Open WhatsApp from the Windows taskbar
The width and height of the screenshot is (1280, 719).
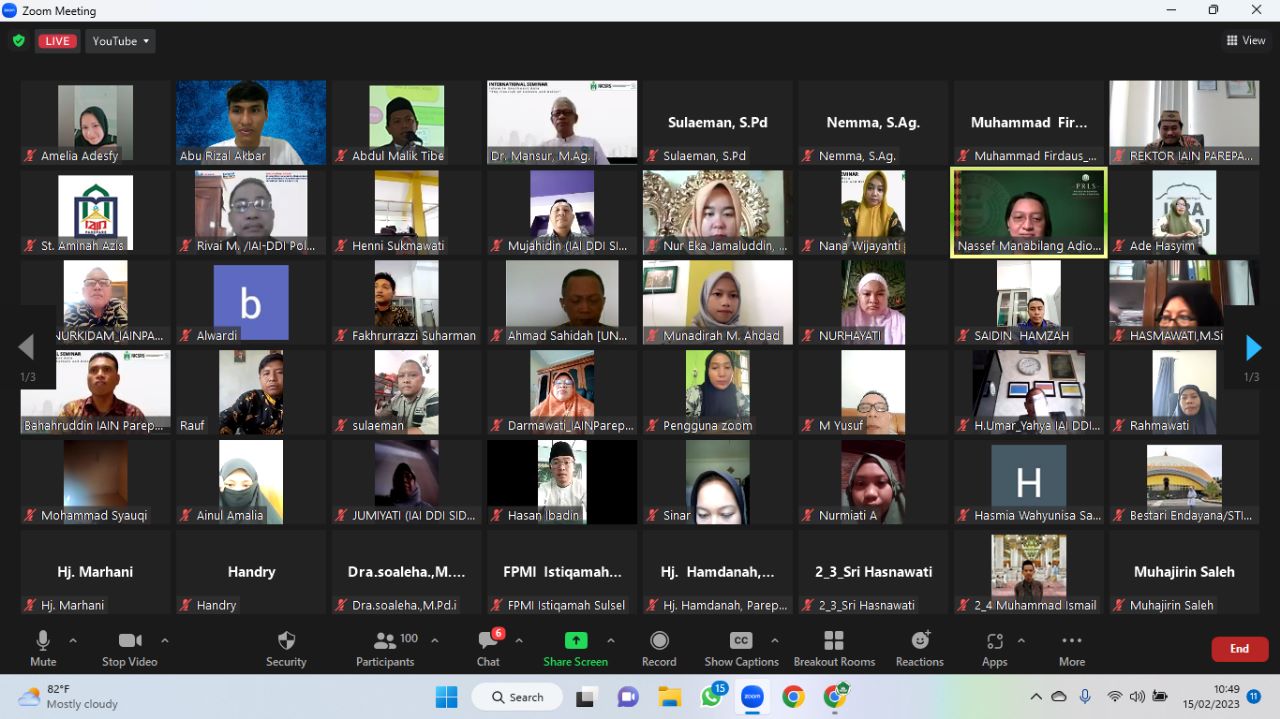(711, 697)
